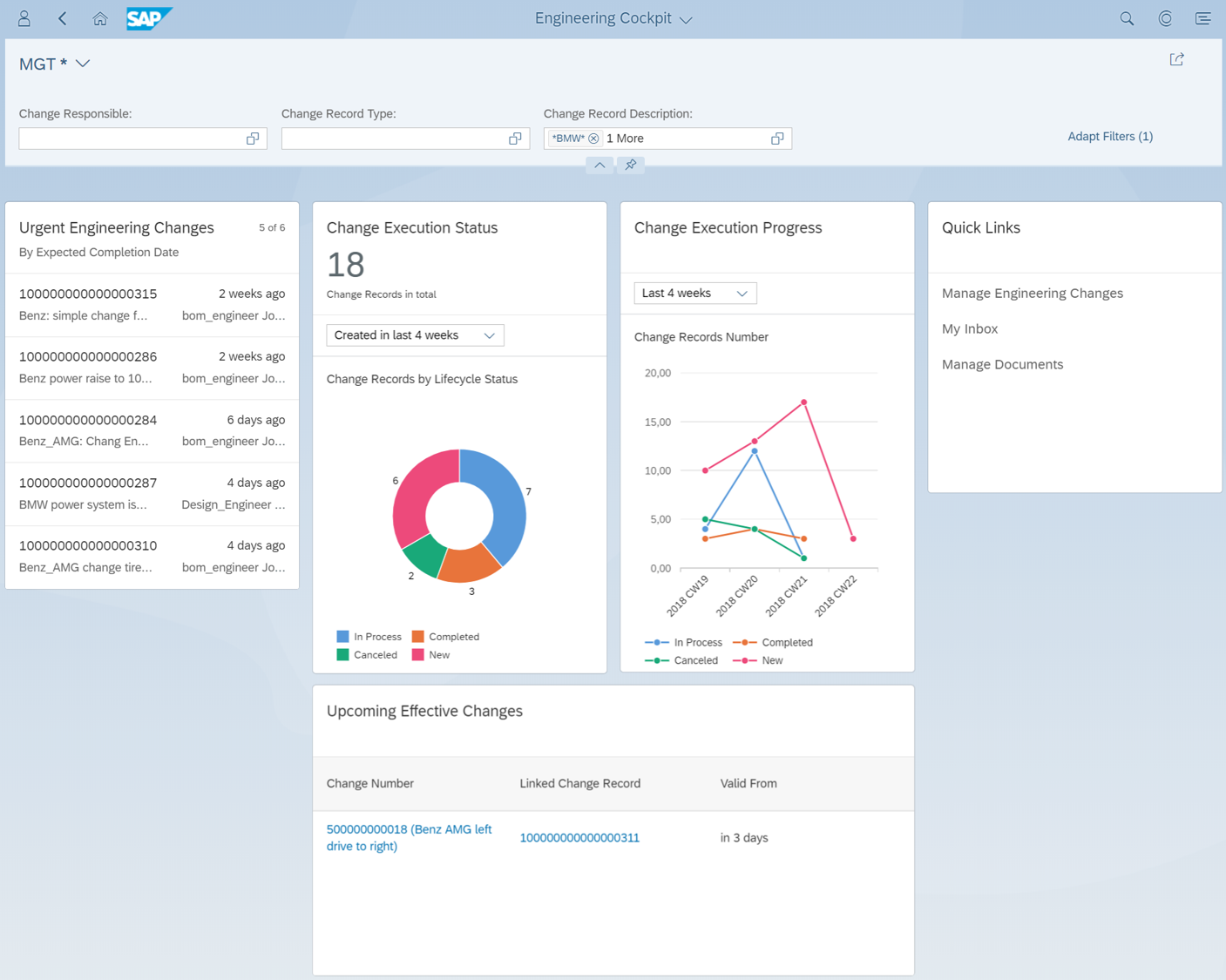Open the Created in last 4 weeks dropdown
The image size is (1226, 980).
[415, 335]
